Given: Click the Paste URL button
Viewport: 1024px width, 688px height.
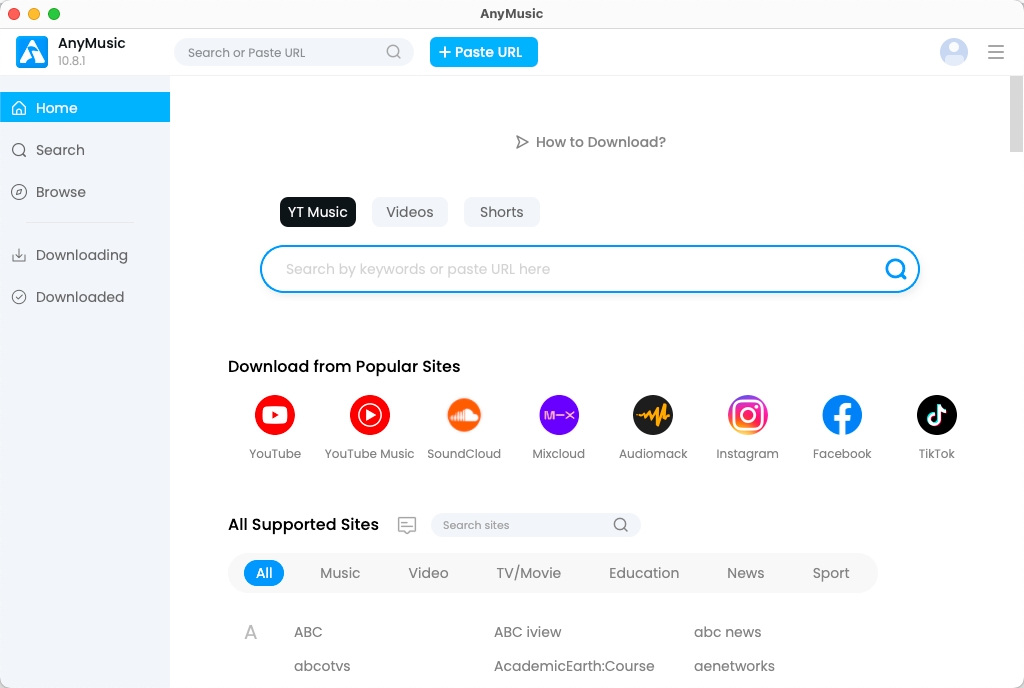Looking at the screenshot, I should 484,52.
